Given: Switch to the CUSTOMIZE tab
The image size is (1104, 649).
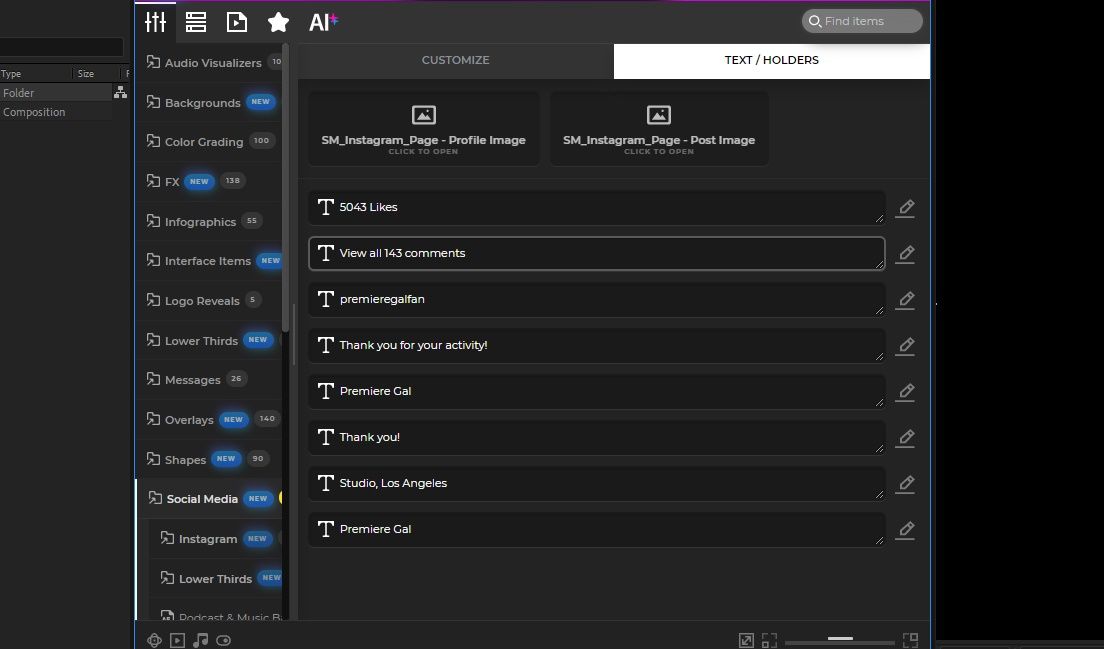Looking at the screenshot, I should click(455, 60).
